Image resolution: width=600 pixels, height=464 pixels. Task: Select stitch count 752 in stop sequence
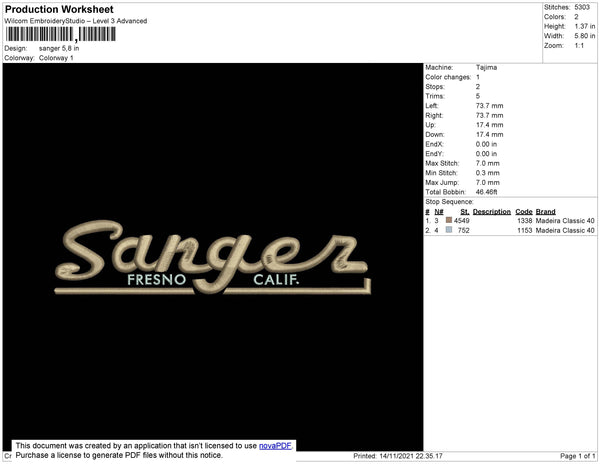click(463, 230)
